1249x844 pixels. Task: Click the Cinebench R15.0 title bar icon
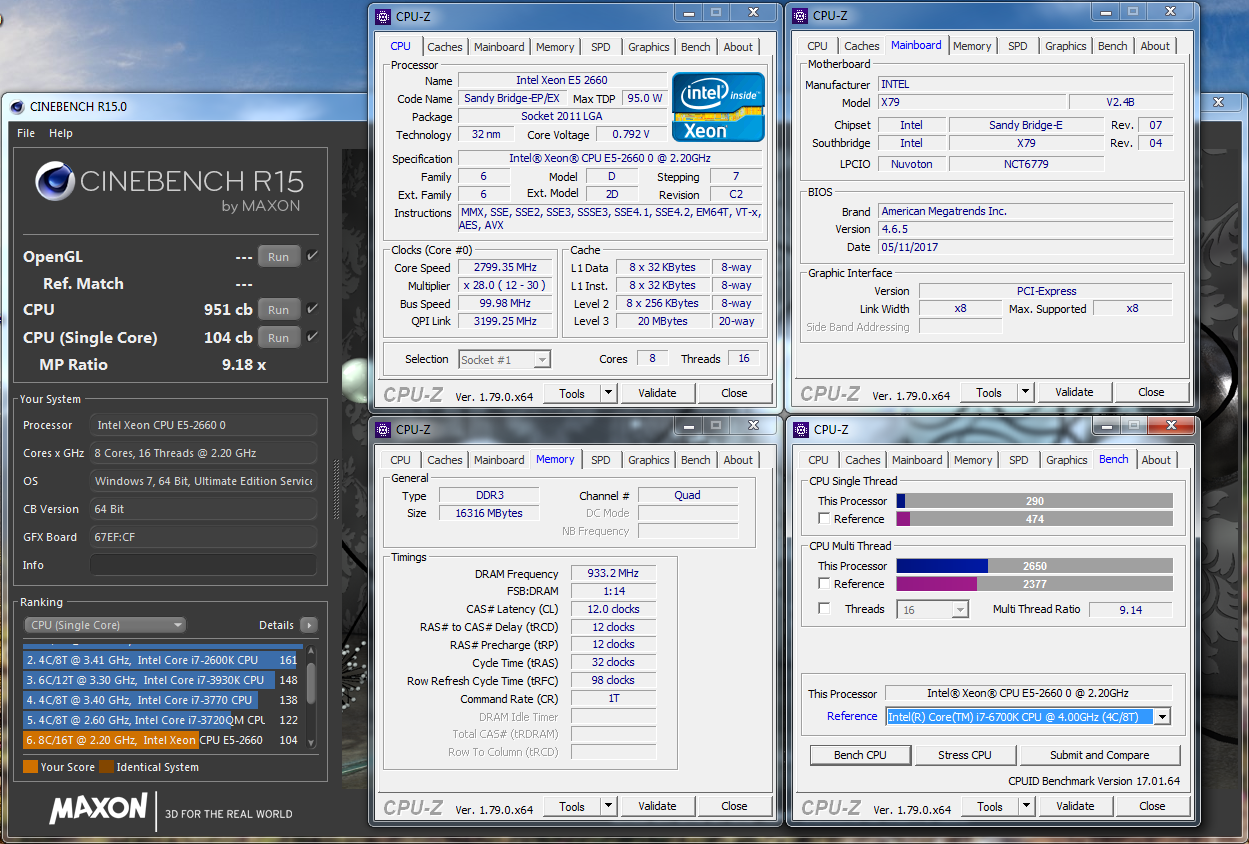click(18, 107)
